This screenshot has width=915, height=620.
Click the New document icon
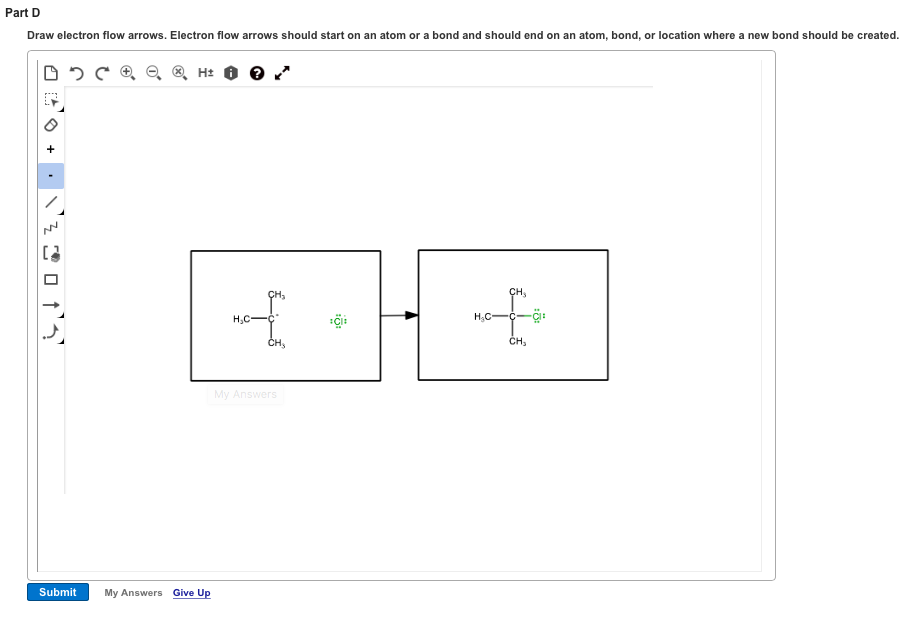pos(51,73)
